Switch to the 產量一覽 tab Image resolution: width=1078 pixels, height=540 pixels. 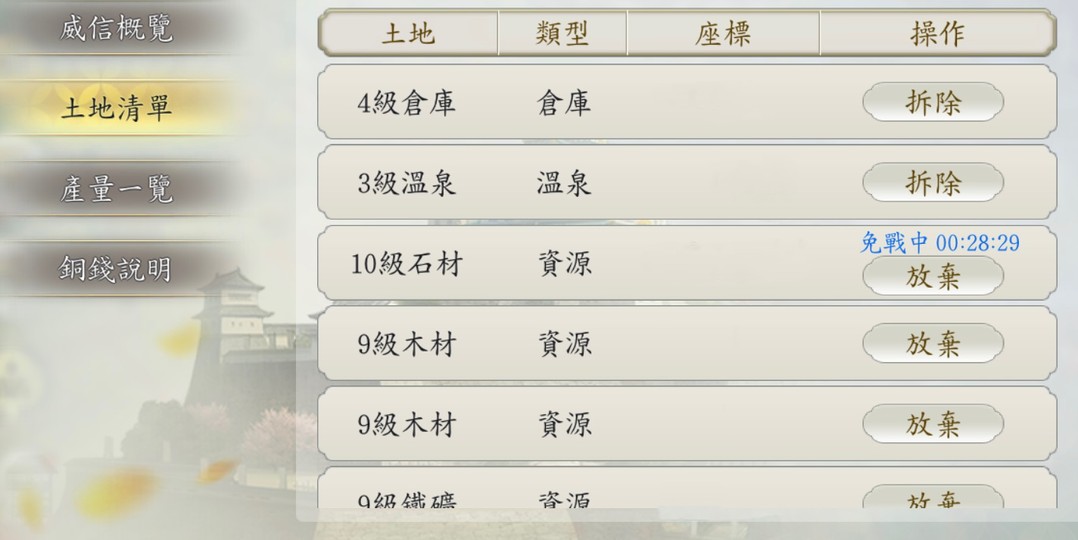(x=116, y=189)
